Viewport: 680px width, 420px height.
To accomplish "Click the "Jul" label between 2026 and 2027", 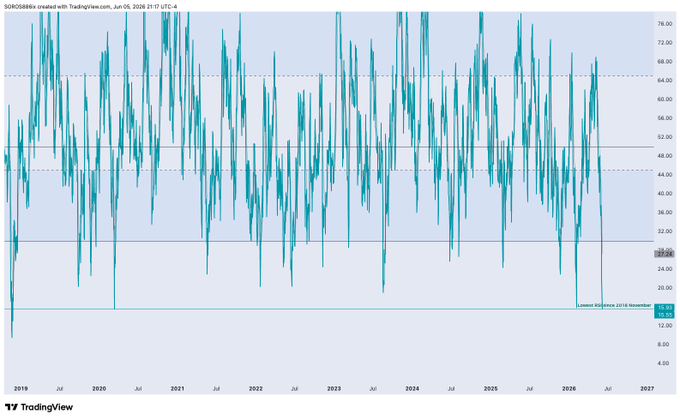I will tap(608, 389).
